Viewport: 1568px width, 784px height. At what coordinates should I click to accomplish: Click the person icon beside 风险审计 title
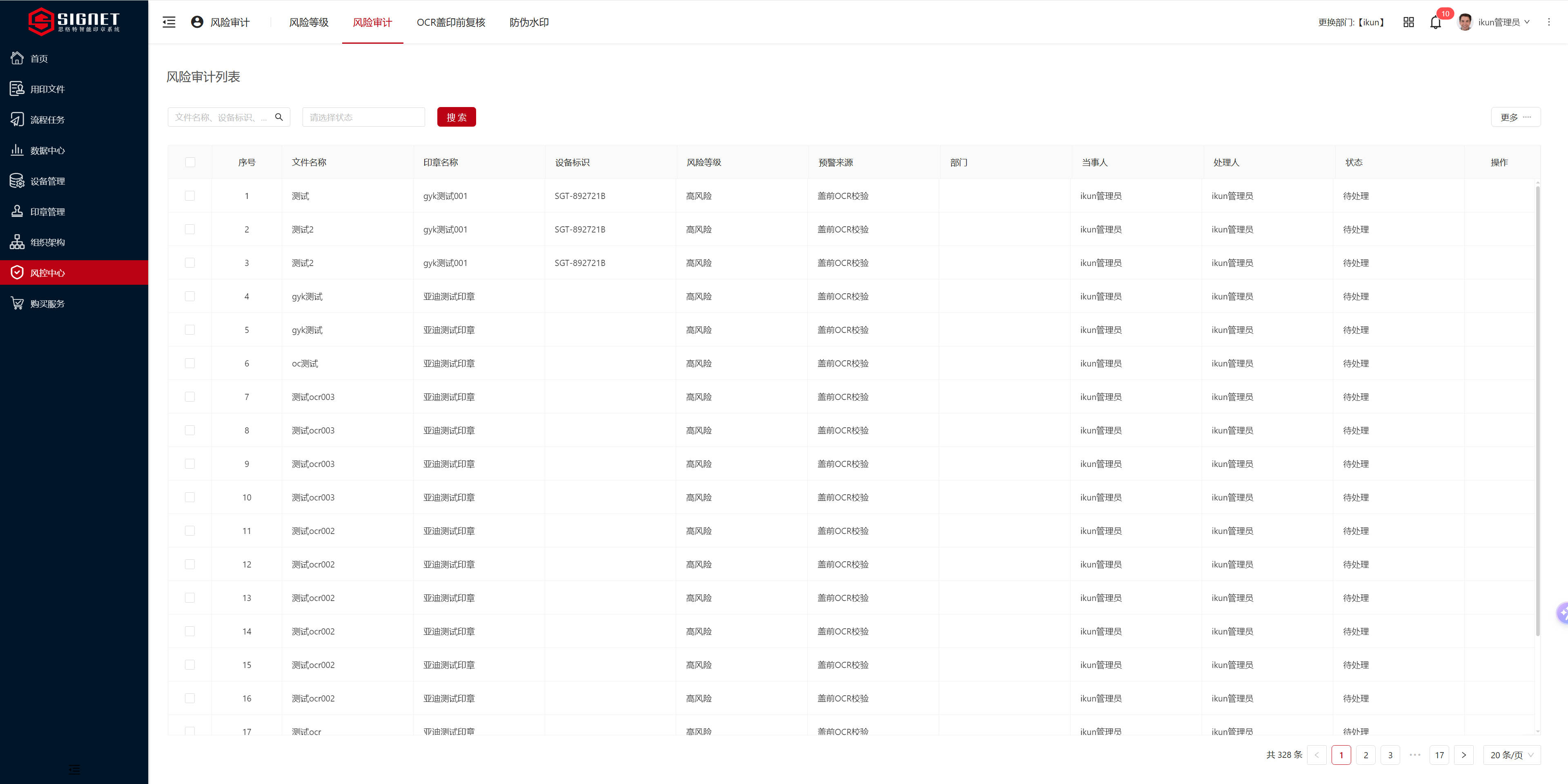pos(196,22)
